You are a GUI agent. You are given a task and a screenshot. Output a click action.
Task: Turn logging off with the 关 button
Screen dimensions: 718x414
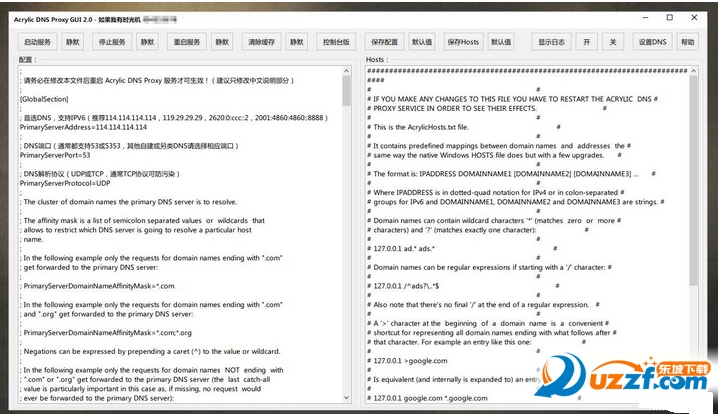[x=613, y=42]
